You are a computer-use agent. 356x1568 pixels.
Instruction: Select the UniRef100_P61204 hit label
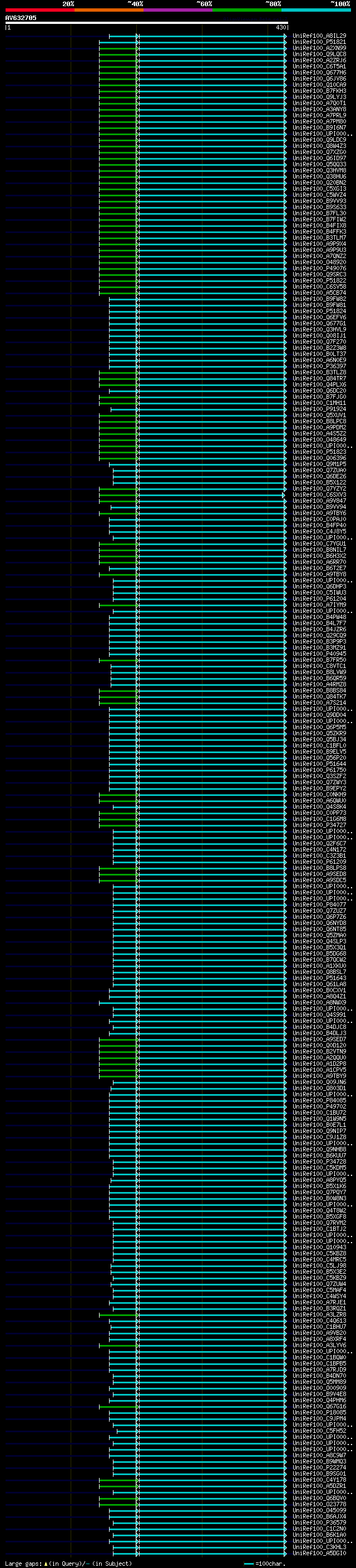pyautogui.click(x=319, y=599)
